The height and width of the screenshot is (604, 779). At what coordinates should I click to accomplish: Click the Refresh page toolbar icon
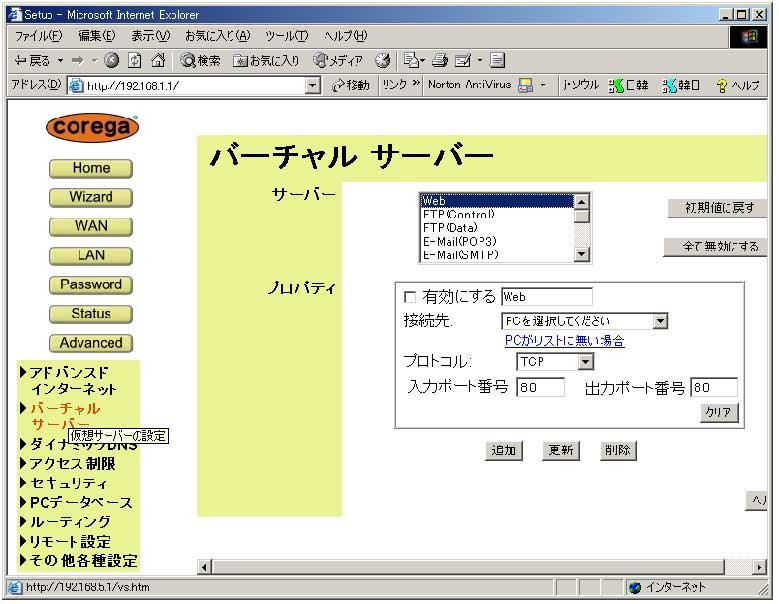[135, 61]
